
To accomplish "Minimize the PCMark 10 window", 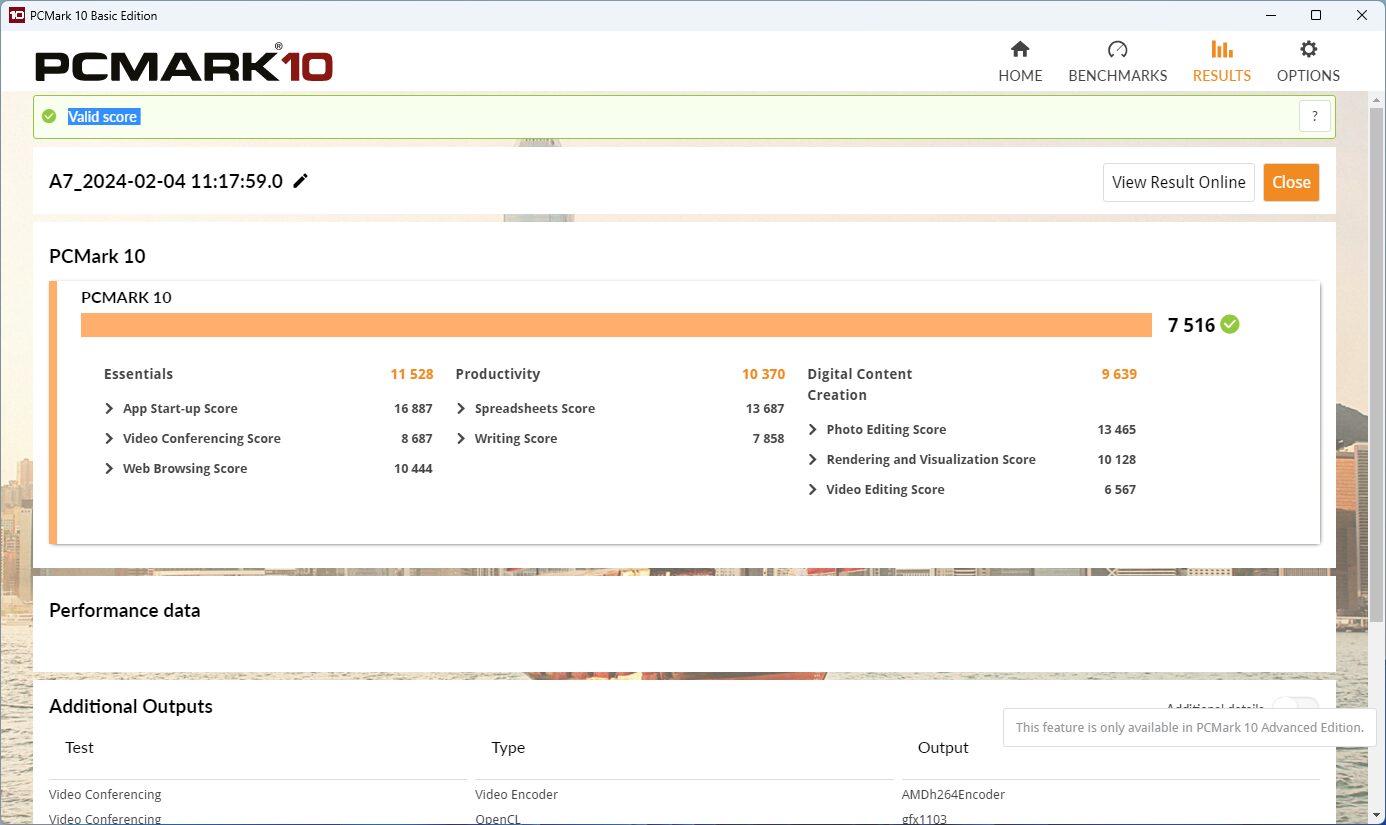I will [1271, 15].
